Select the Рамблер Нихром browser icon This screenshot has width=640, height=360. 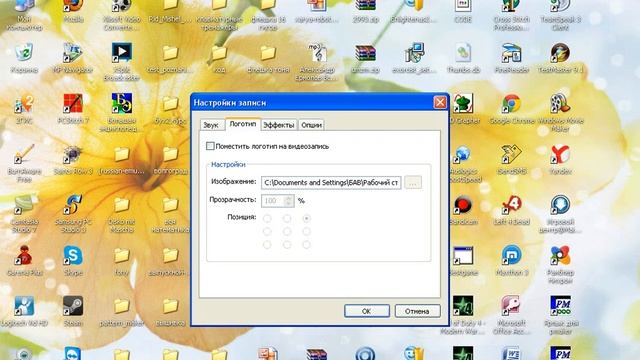[560, 264]
